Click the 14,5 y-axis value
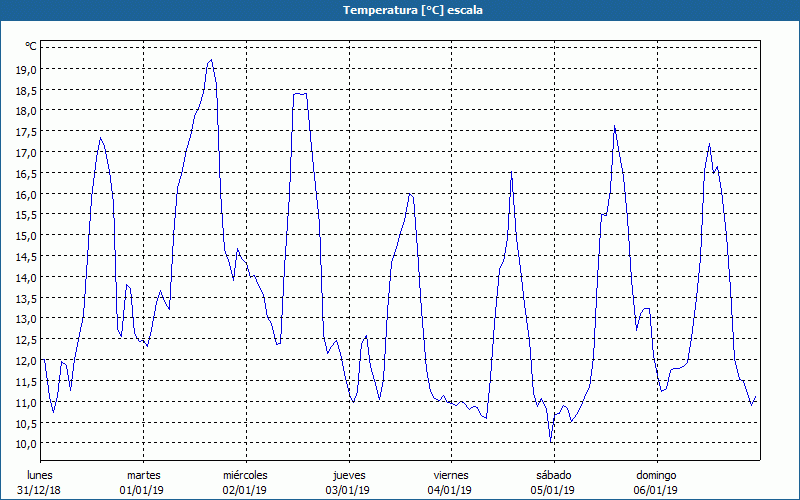The width and height of the screenshot is (800, 500). (26, 257)
